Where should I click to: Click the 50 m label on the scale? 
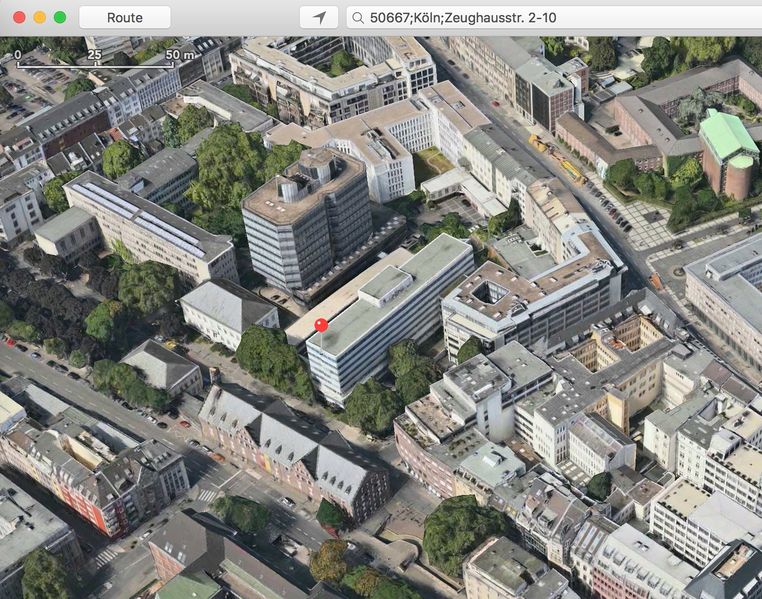[178, 55]
